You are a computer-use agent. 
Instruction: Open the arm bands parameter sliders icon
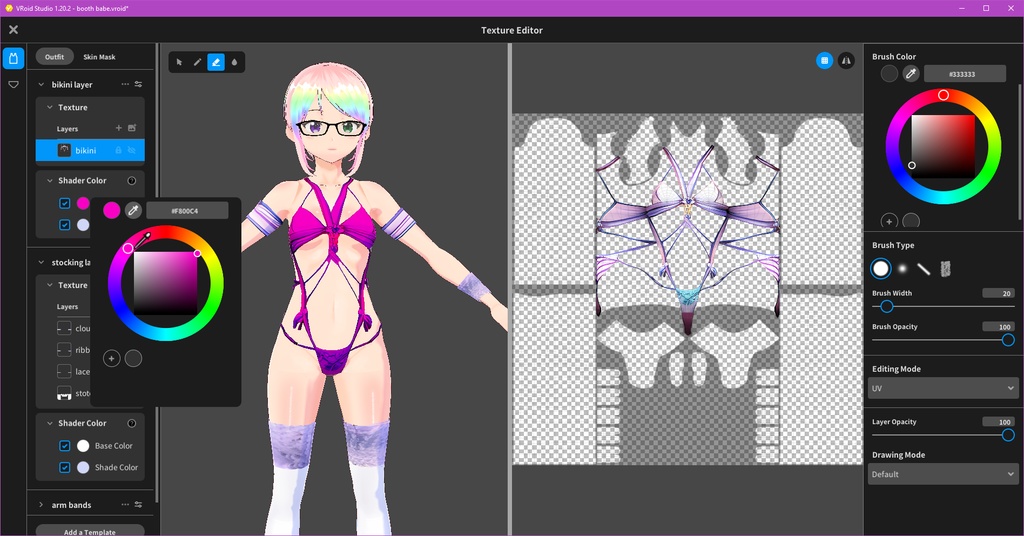(138, 505)
